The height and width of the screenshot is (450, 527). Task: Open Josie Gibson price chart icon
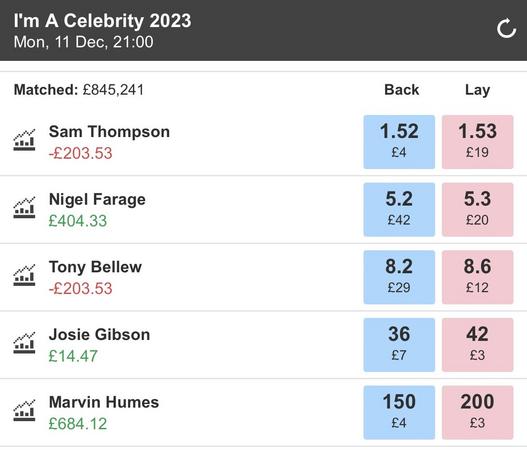tap(24, 342)
